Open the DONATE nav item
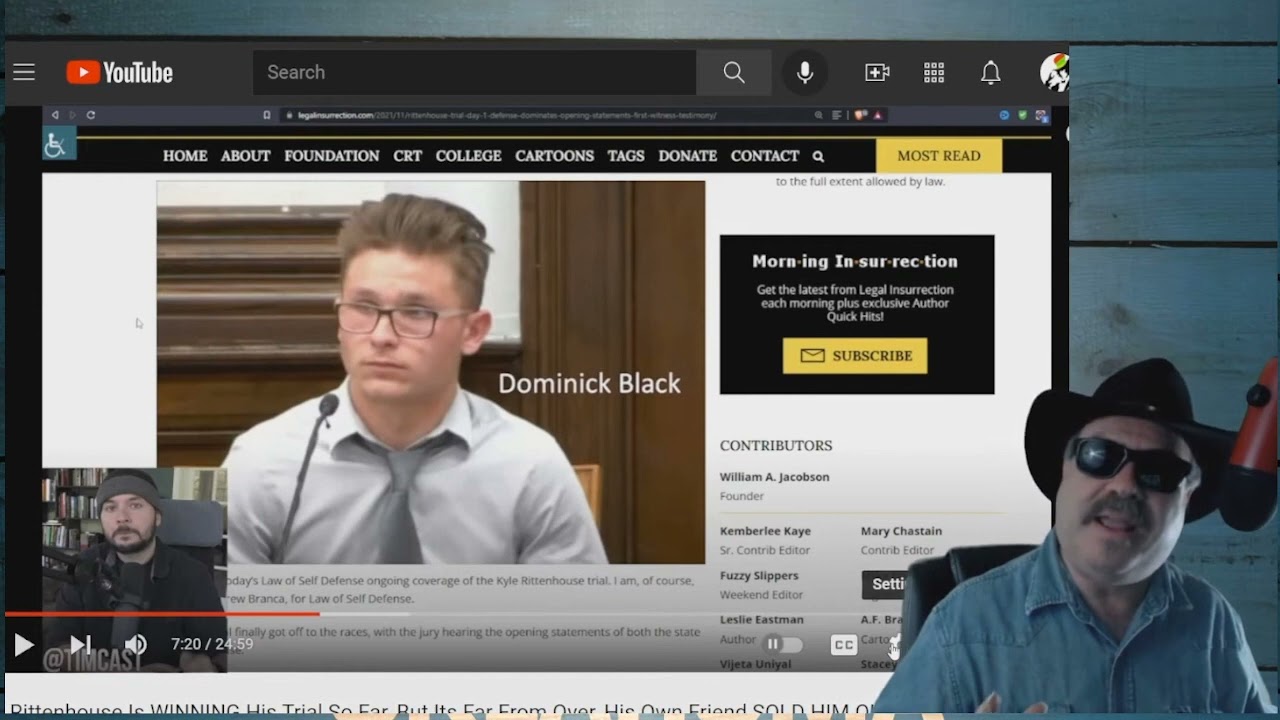The image size is (1280, 720). 688,156
